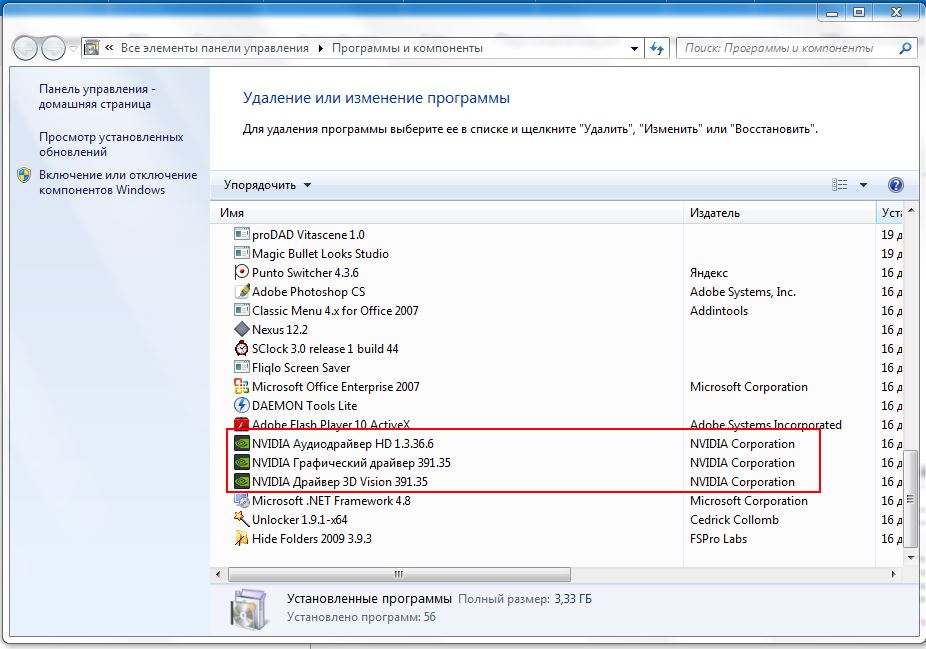Click the FSPro Labs publisher cell
Viewport: 926px width, 649px height.
tap(718, 539)
